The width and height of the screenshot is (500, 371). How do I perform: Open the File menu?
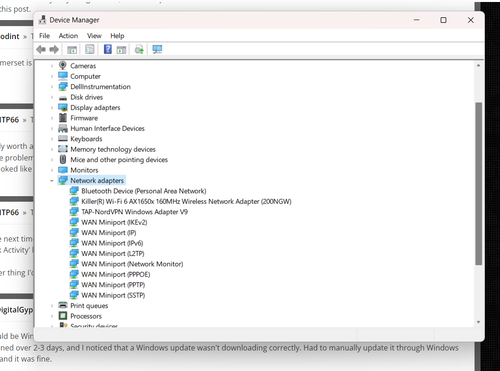click(44, 36)
